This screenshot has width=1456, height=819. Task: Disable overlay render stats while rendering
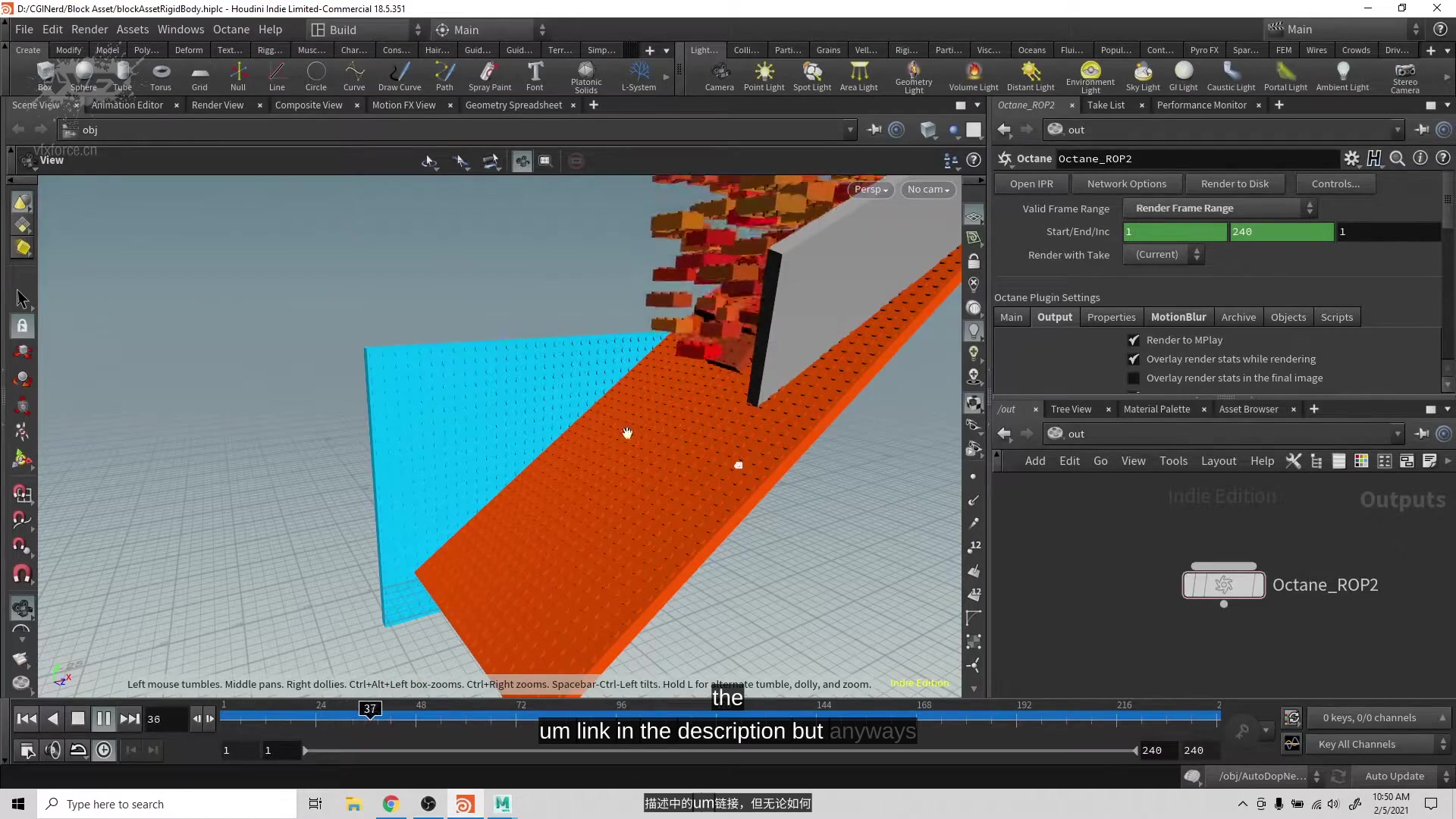(x=1134, y=359)
